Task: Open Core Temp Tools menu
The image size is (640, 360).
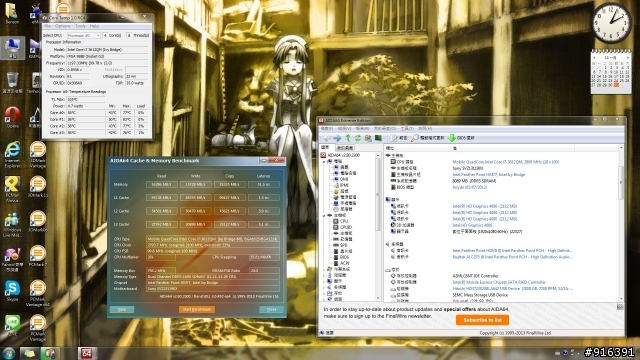Action: [80, 26]
